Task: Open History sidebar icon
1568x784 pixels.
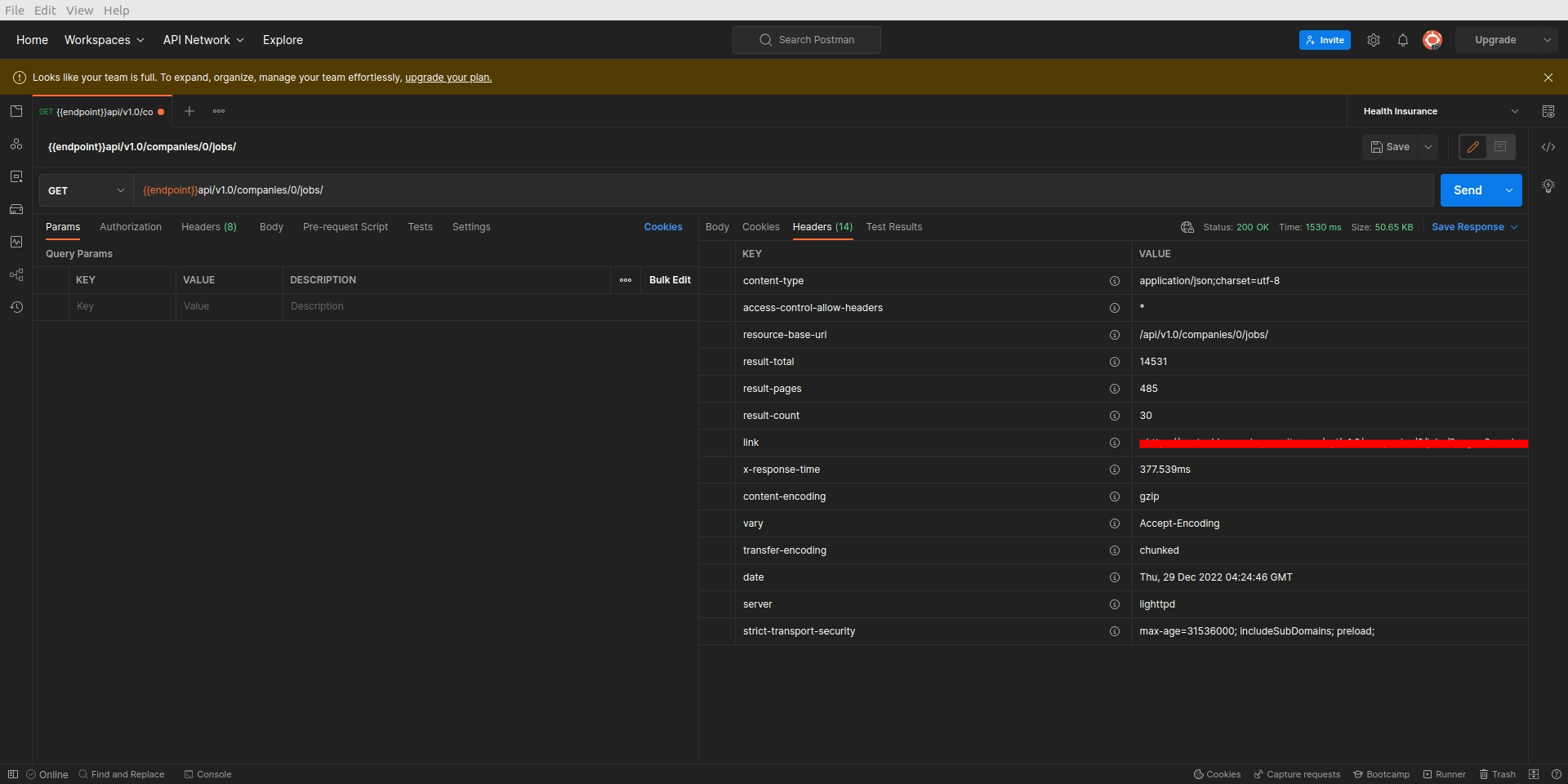Action: pos(16,307)
